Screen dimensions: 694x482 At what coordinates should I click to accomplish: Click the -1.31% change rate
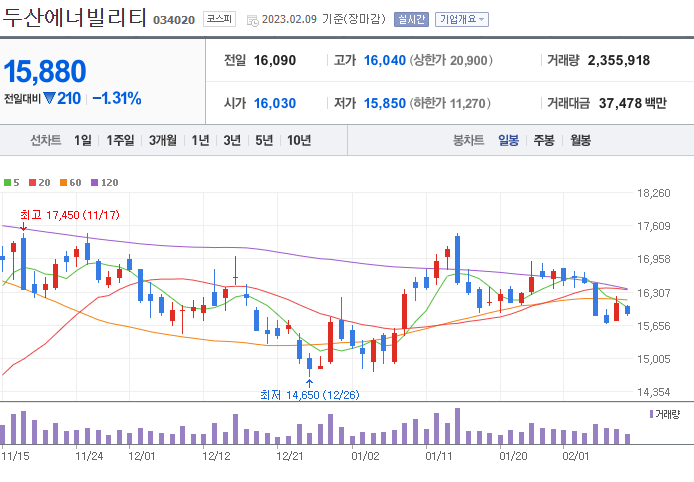117,98
